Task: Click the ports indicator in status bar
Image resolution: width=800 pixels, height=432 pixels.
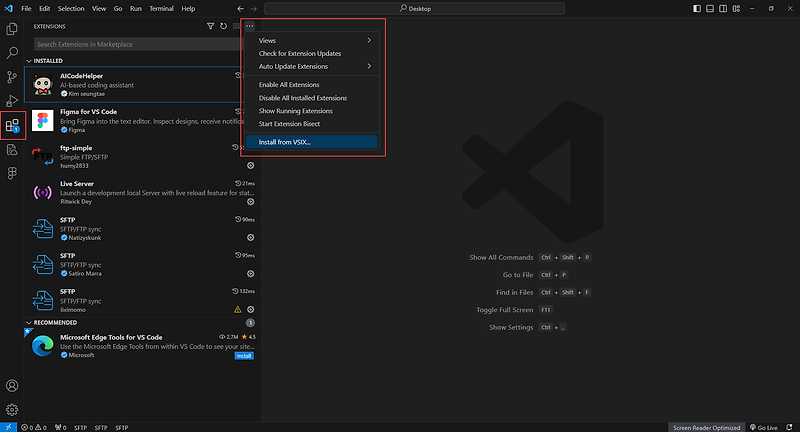Action: click(x=61, y=427)
